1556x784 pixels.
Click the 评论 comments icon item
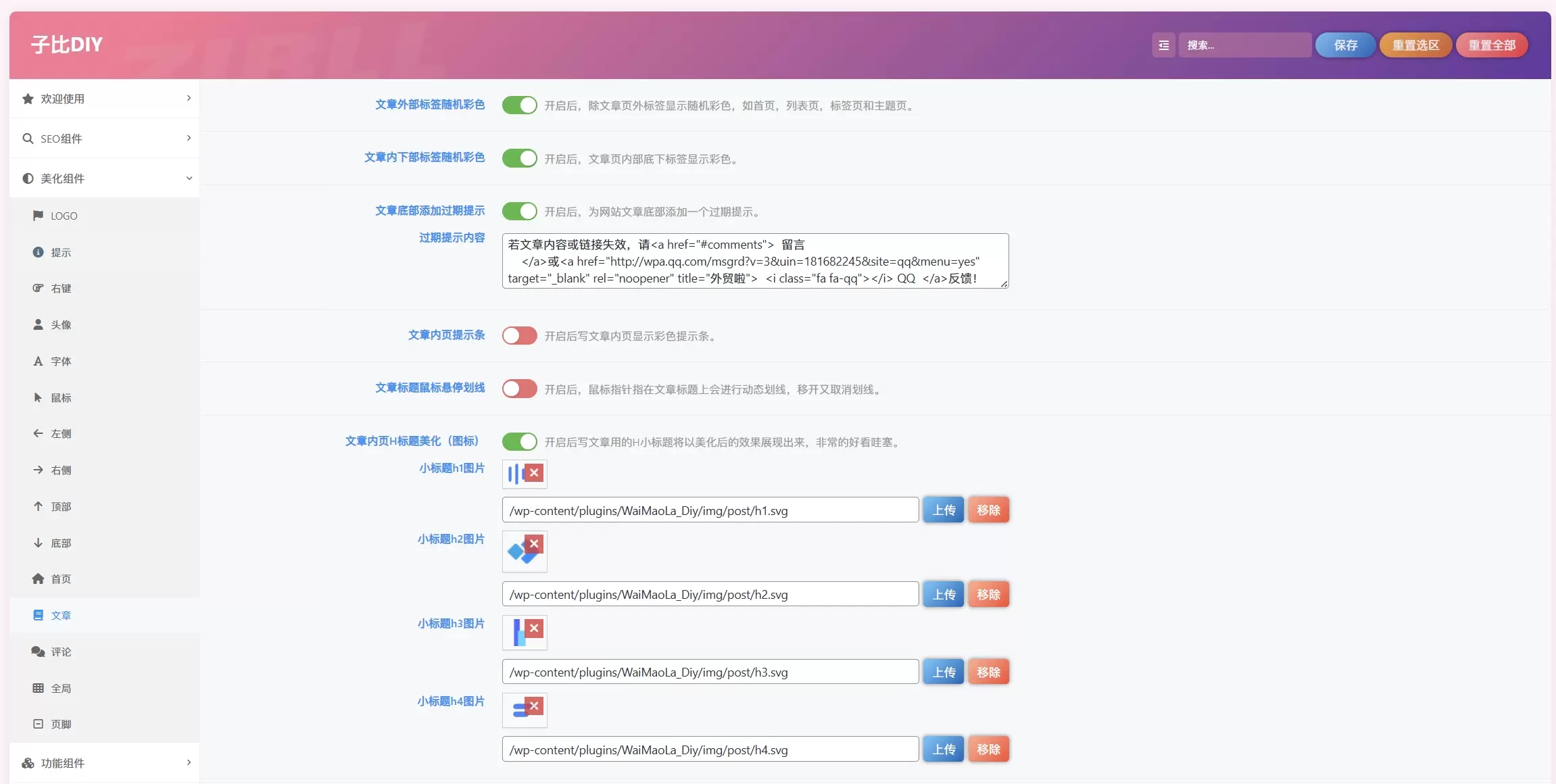pos(105,652)
